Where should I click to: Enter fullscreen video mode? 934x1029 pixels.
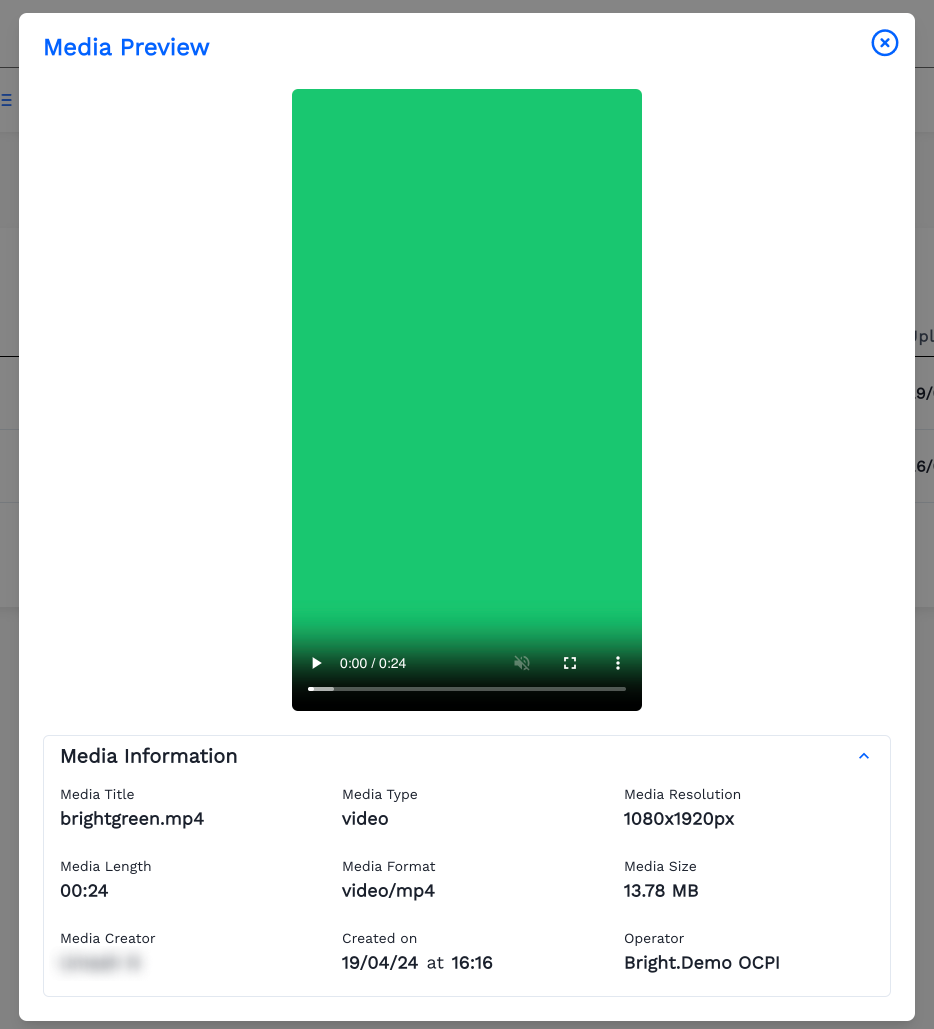pyautogui.click(x=570, y=663)
